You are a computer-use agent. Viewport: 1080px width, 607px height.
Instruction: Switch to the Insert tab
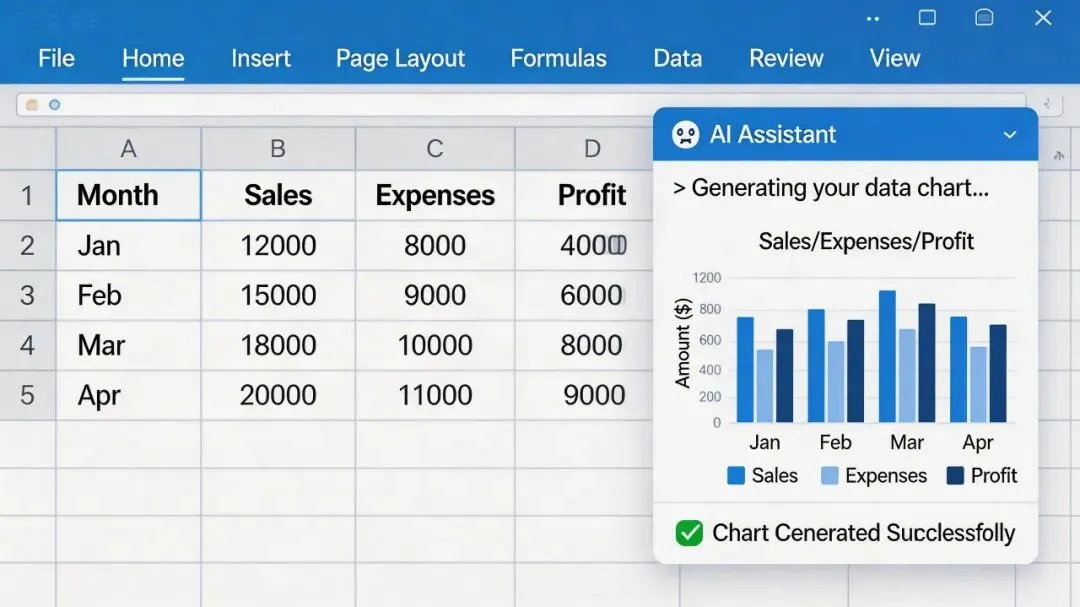click(x=260, y=58)
